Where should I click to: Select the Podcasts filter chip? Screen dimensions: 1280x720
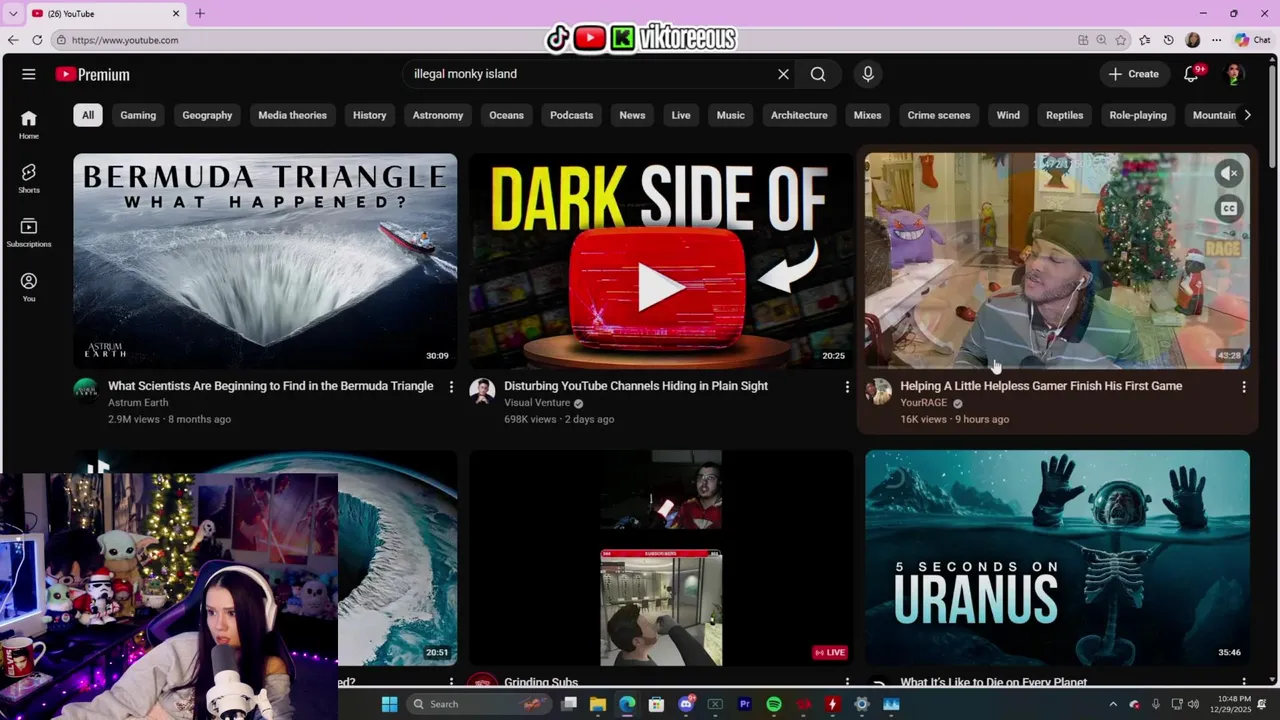(571, 115)
